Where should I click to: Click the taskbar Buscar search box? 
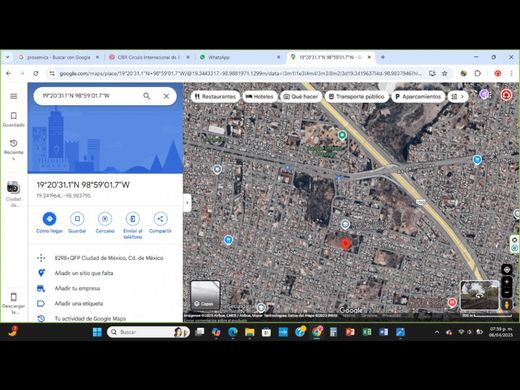(x=148, y=332)
